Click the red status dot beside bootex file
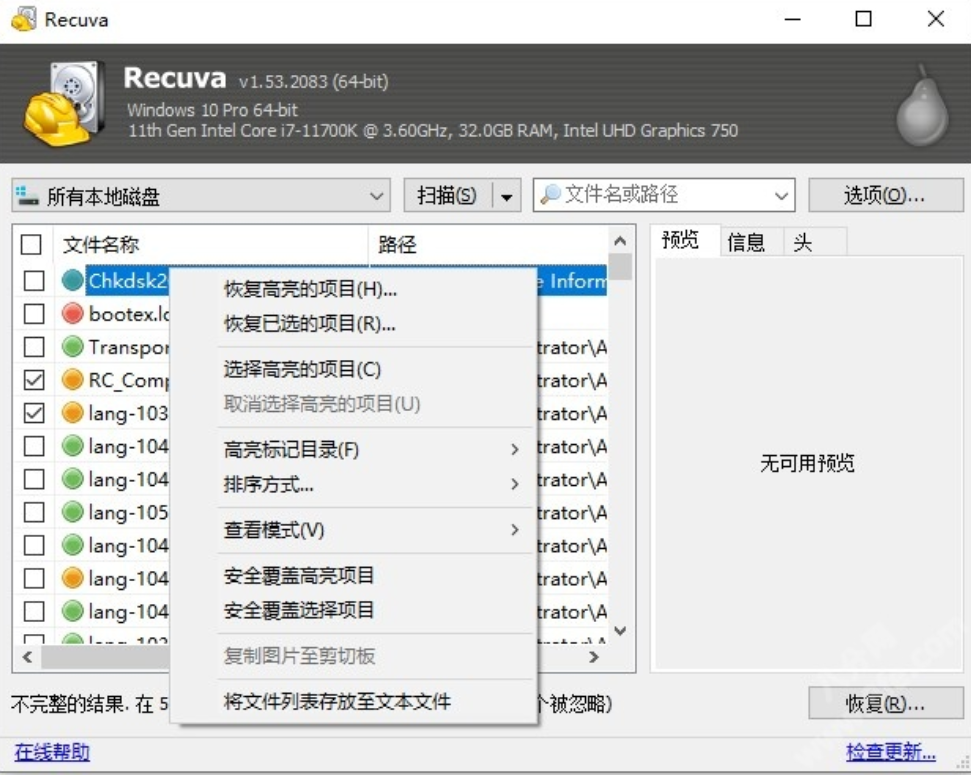 click(x=73, y=314)
